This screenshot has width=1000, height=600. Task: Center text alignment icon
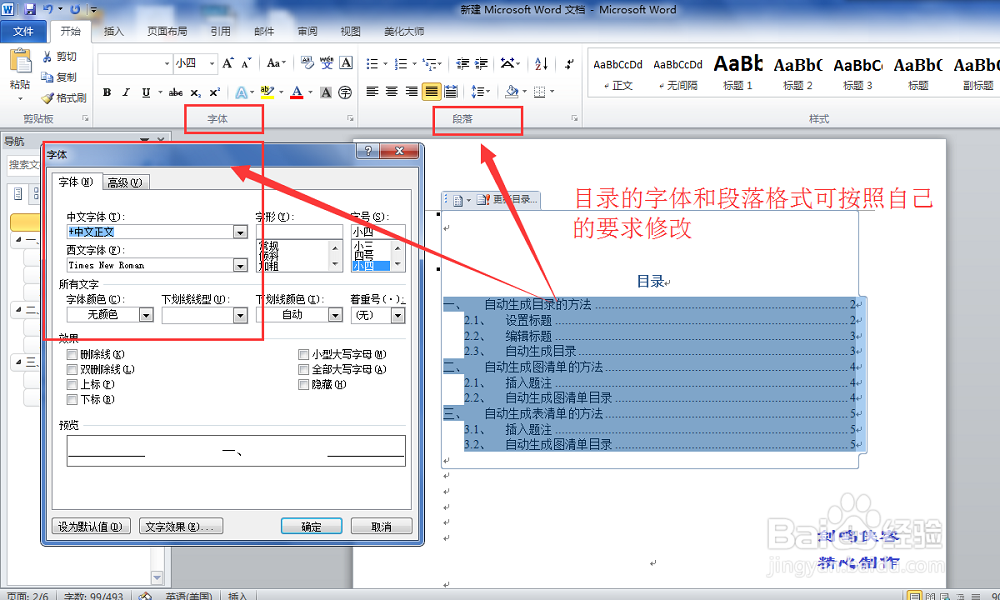click(x=392, y=92)
